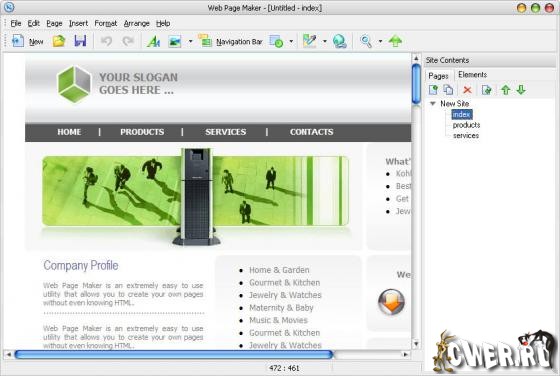Delete the page with the red X
Screen dimensions: 560x376
click(467, 90)
